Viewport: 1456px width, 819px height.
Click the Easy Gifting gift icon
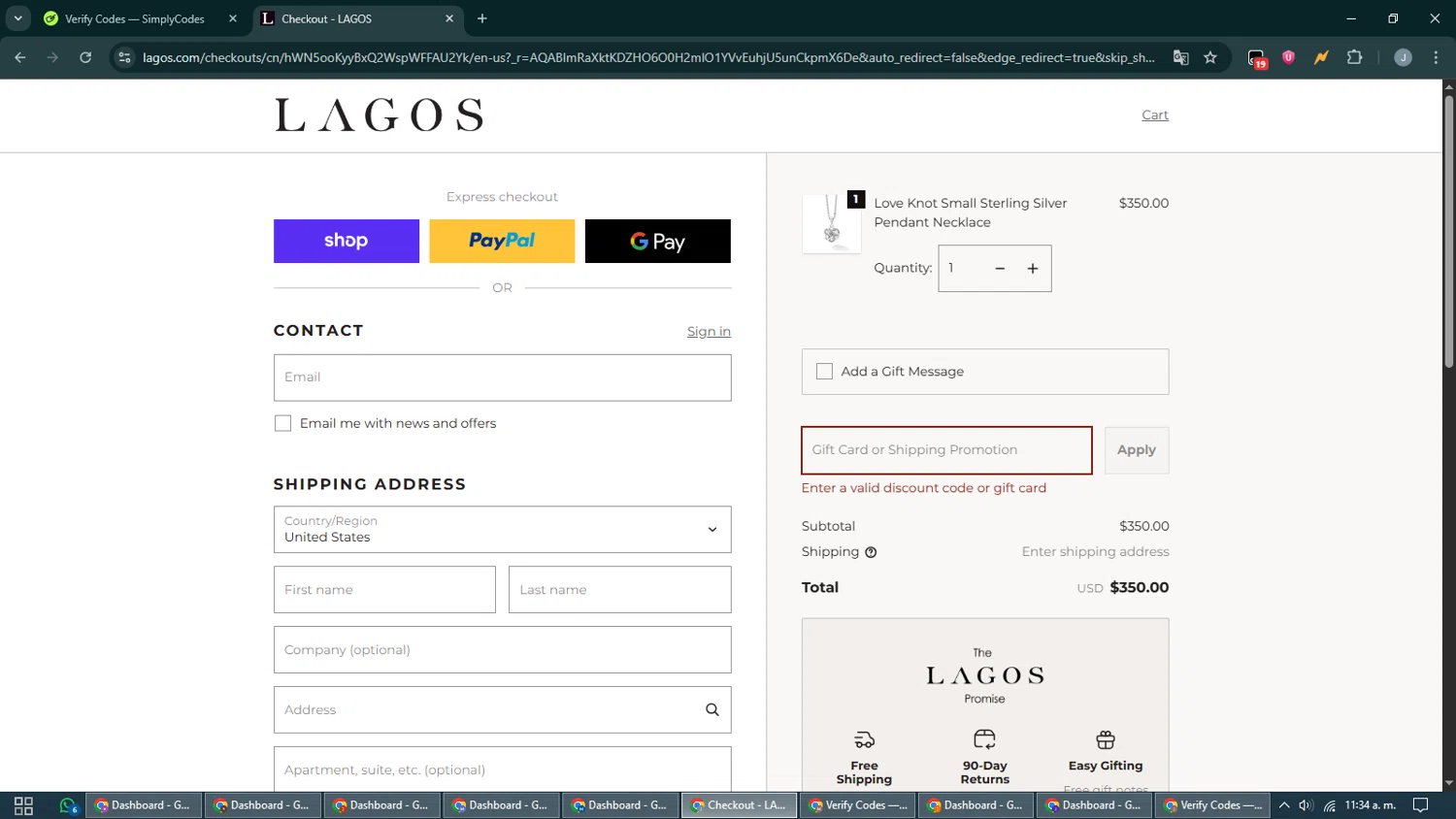pos(1106,739)
